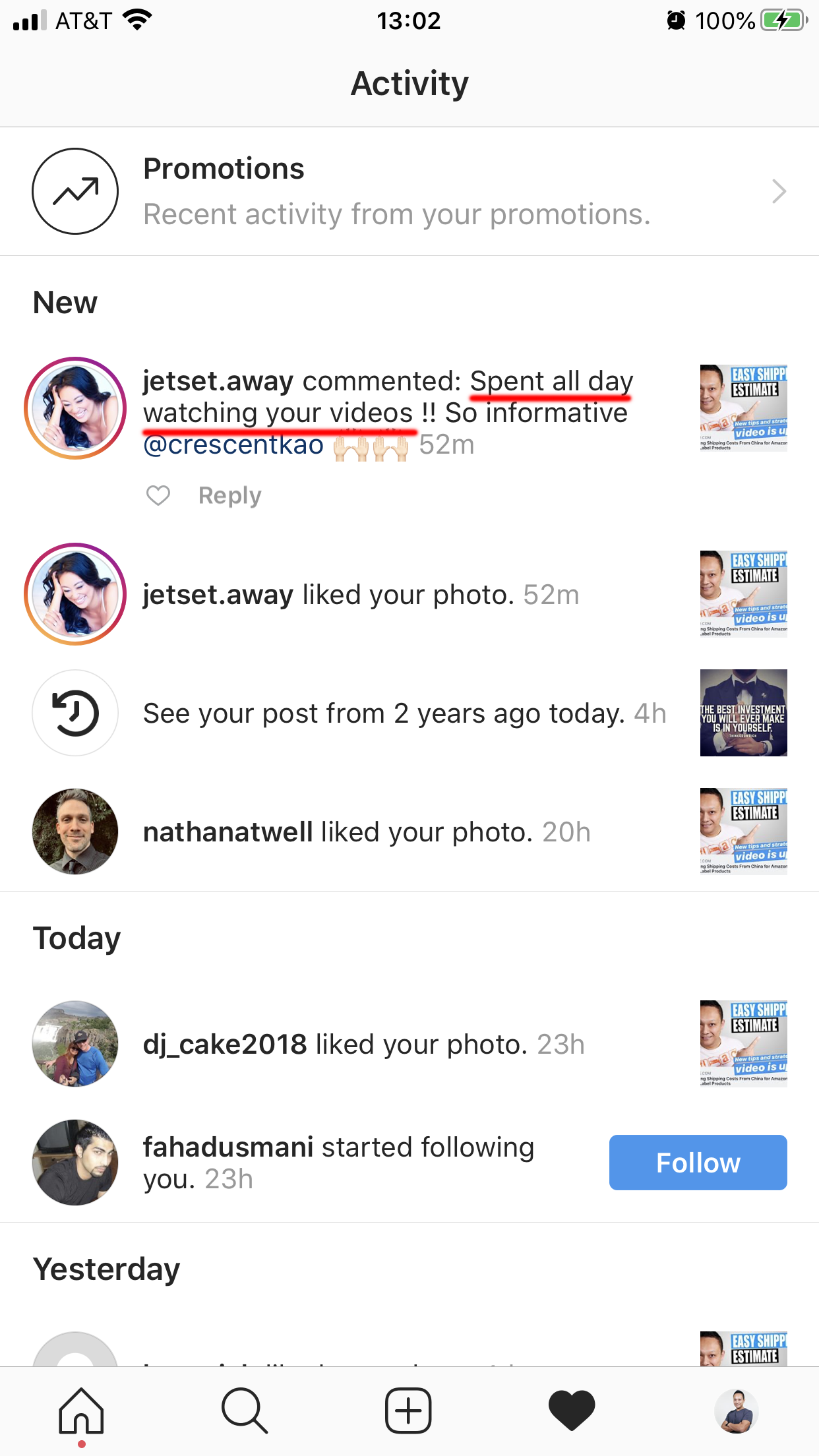Open jetset.away story ring on like notification

tap(75, 594)
